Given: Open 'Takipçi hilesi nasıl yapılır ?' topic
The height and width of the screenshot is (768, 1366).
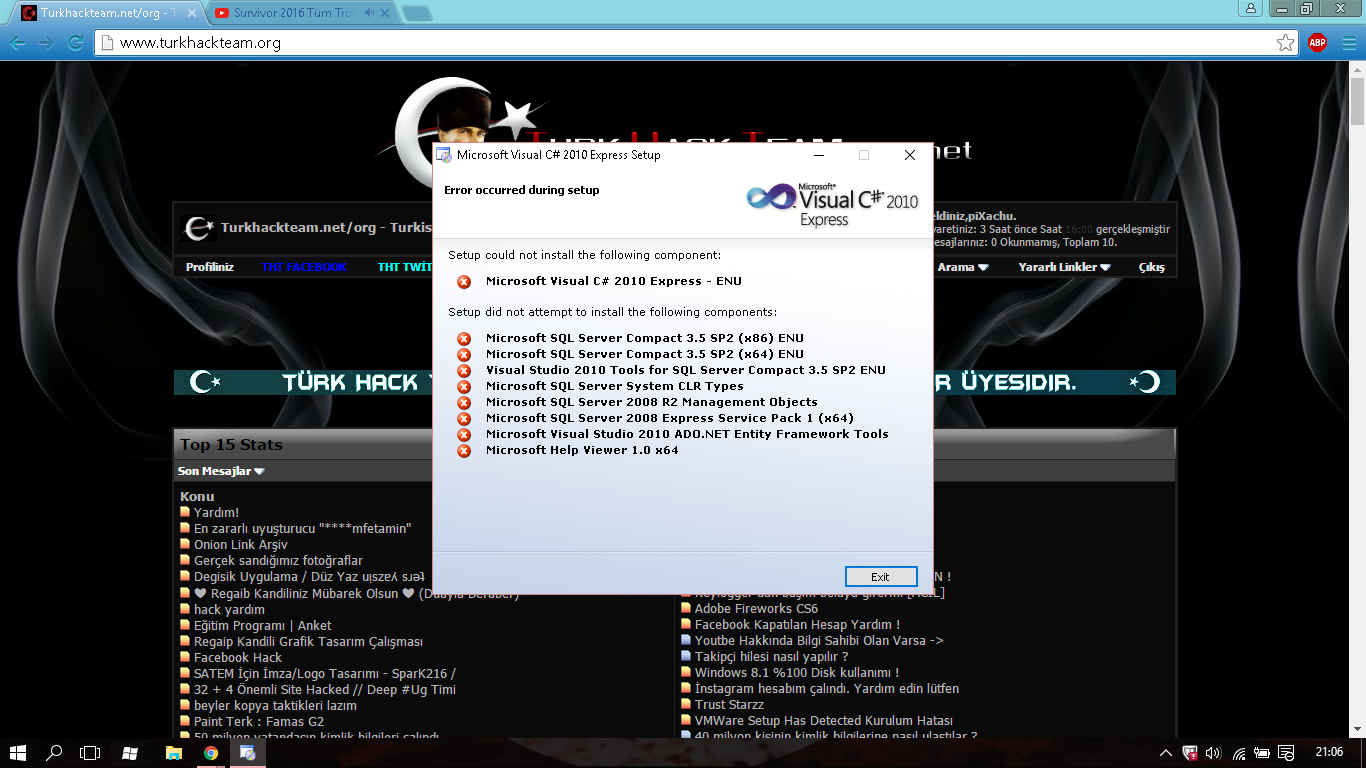Looking at the screenshot, I should click(x=771, y=656).
